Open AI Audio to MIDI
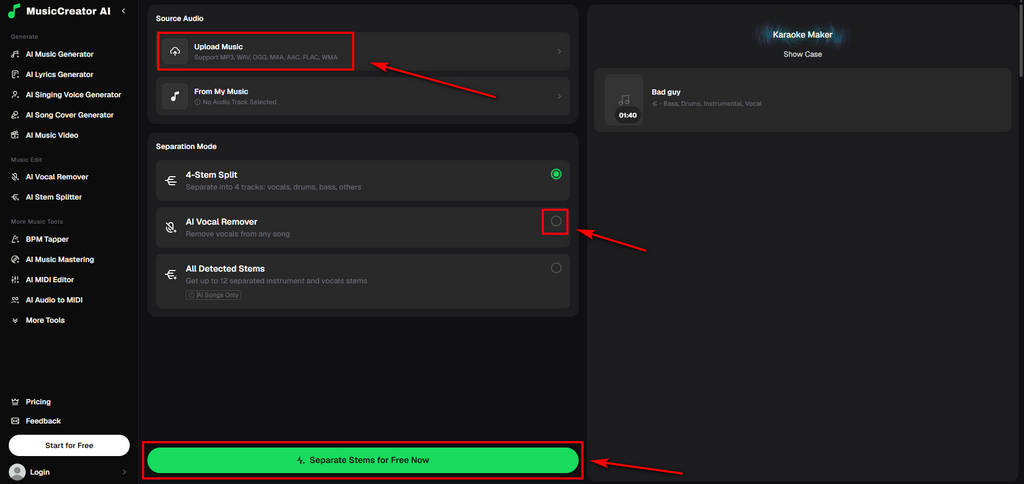The height and width of the screenshot is (484, 1024). (x=54, y=300)
